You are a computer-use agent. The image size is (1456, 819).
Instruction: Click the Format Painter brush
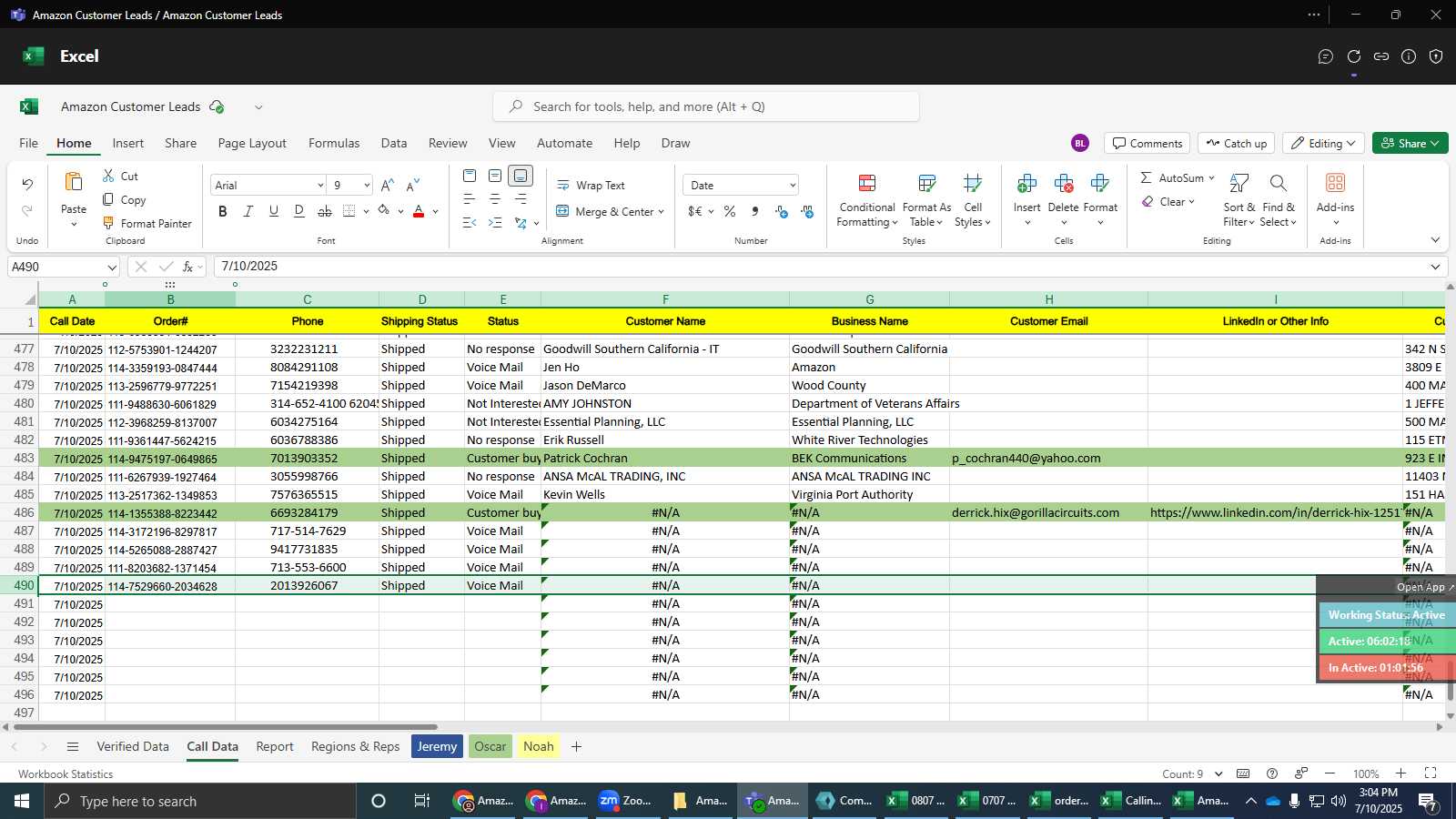coord(108,223)
